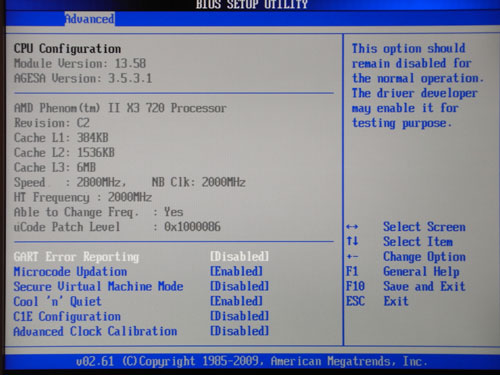This screenshot has height=375, width=500.
Task: Click Cache L2: 1536KB line
Action: point(64,153)
